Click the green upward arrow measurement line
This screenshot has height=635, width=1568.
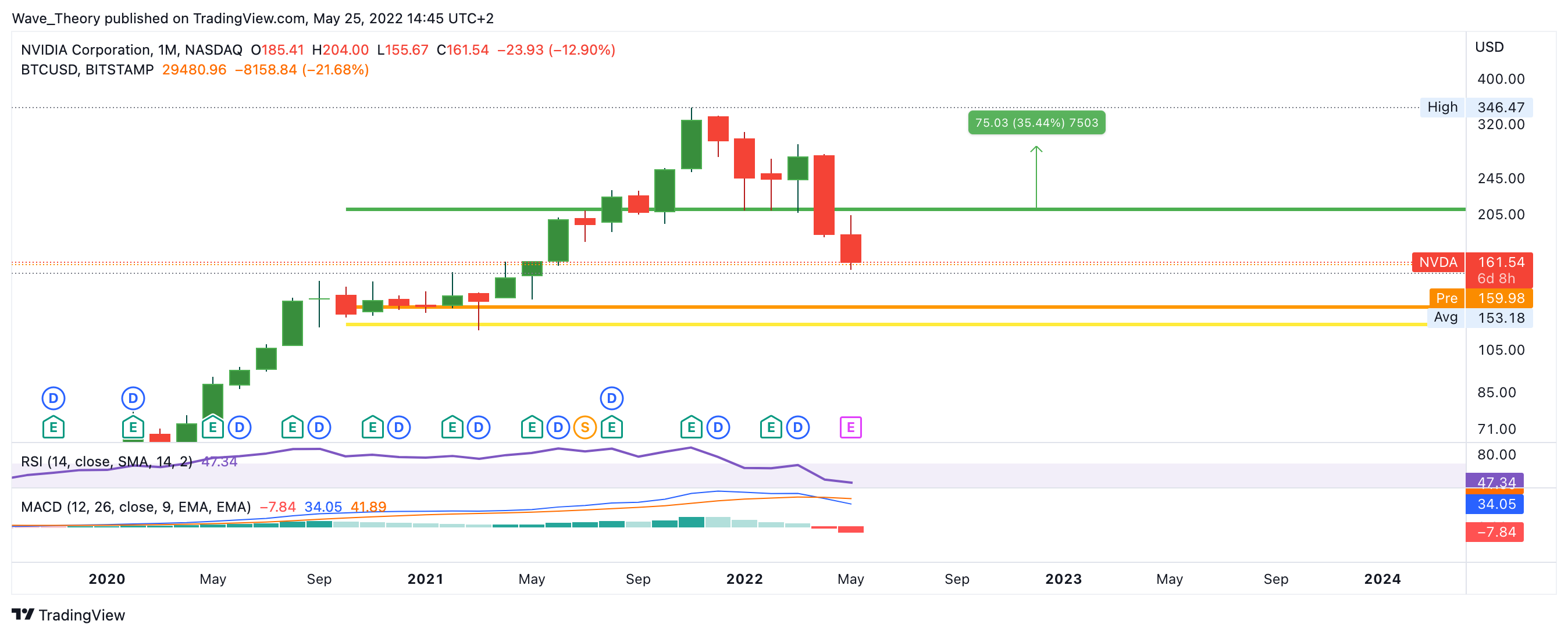1036,178
